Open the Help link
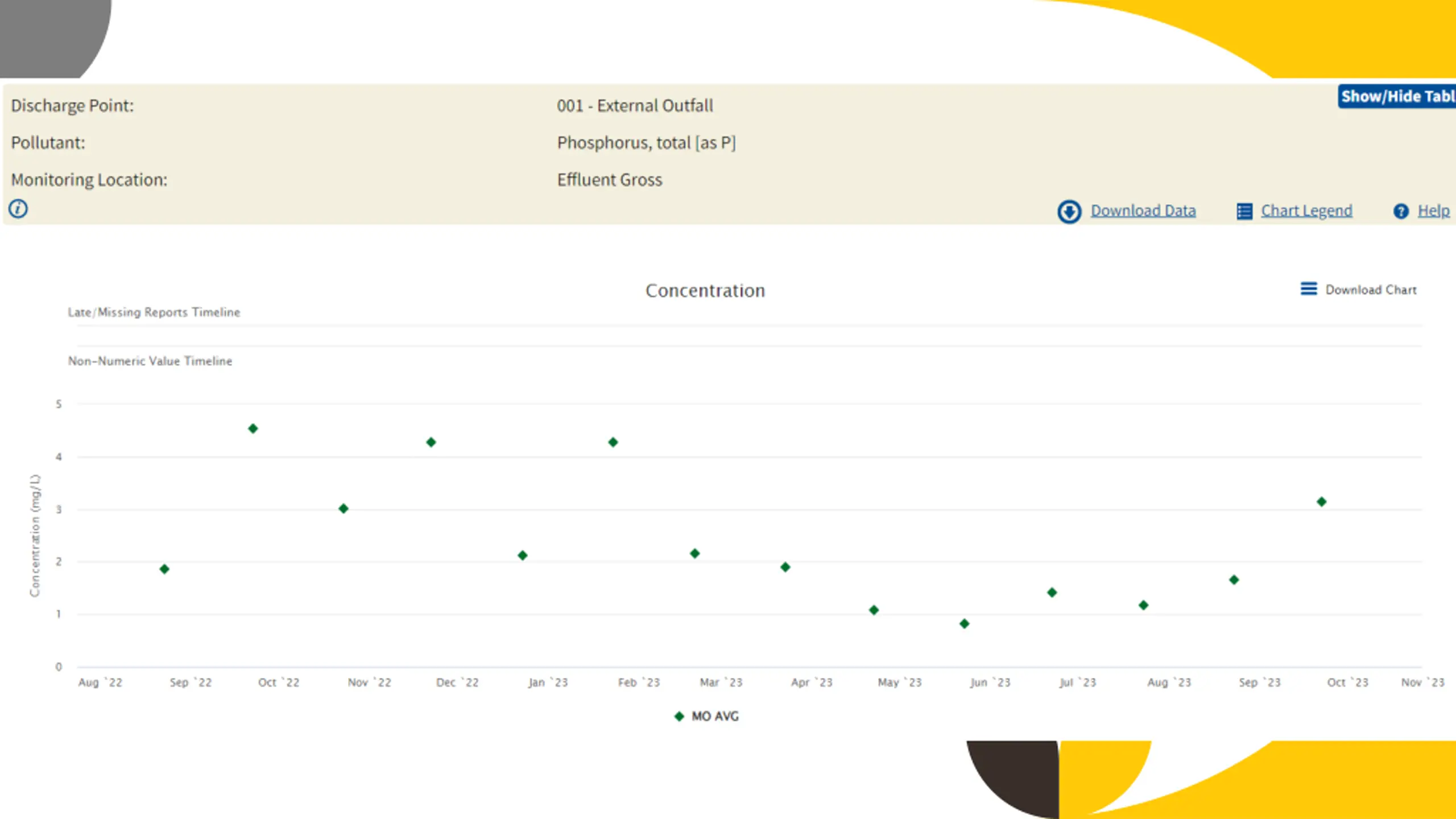 [x=1433, y=210]
